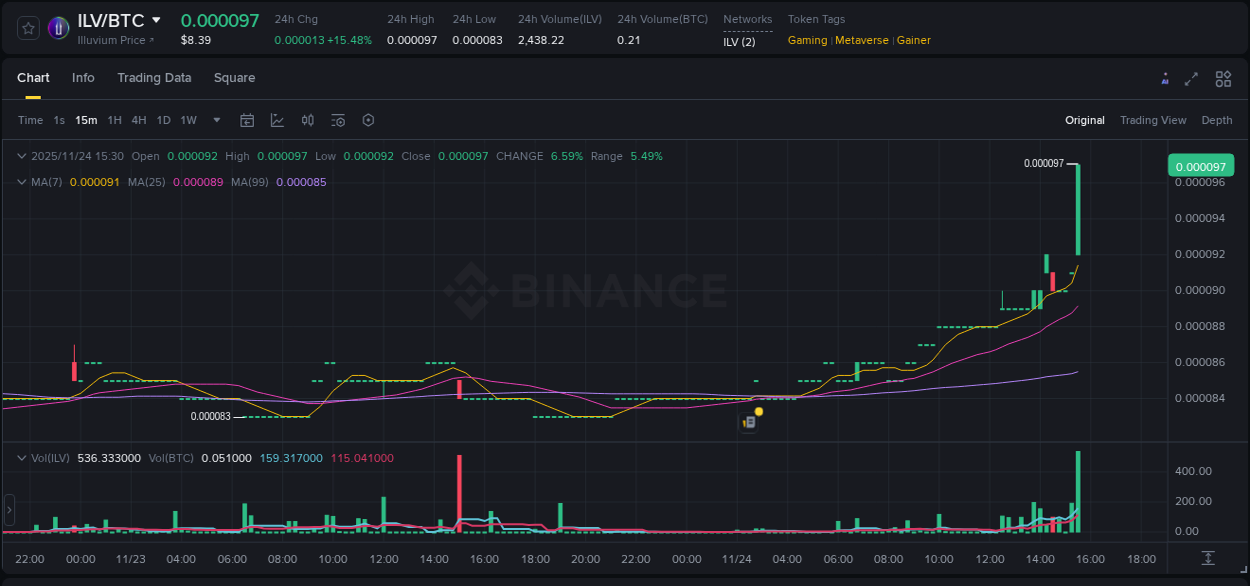The width and height of the screenshot is (1250, 586).
Task: Select the line chart style icon
Action: click(x=277, y=120)
